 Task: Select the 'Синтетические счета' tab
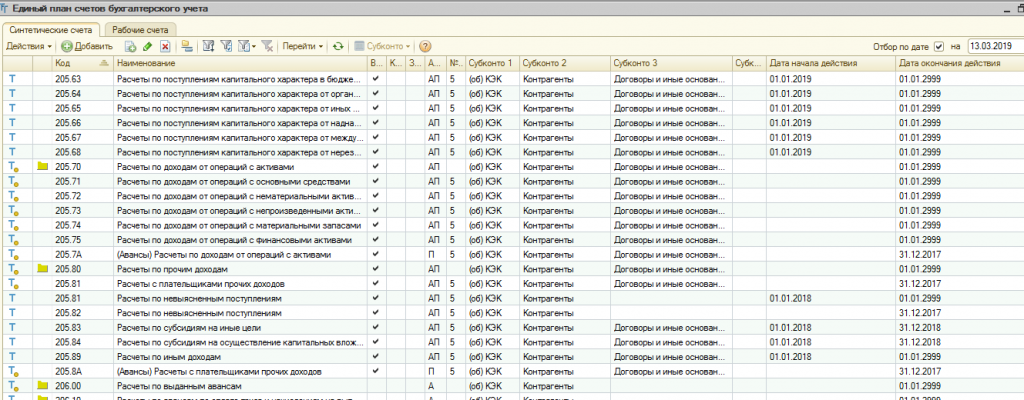[50, 30]
